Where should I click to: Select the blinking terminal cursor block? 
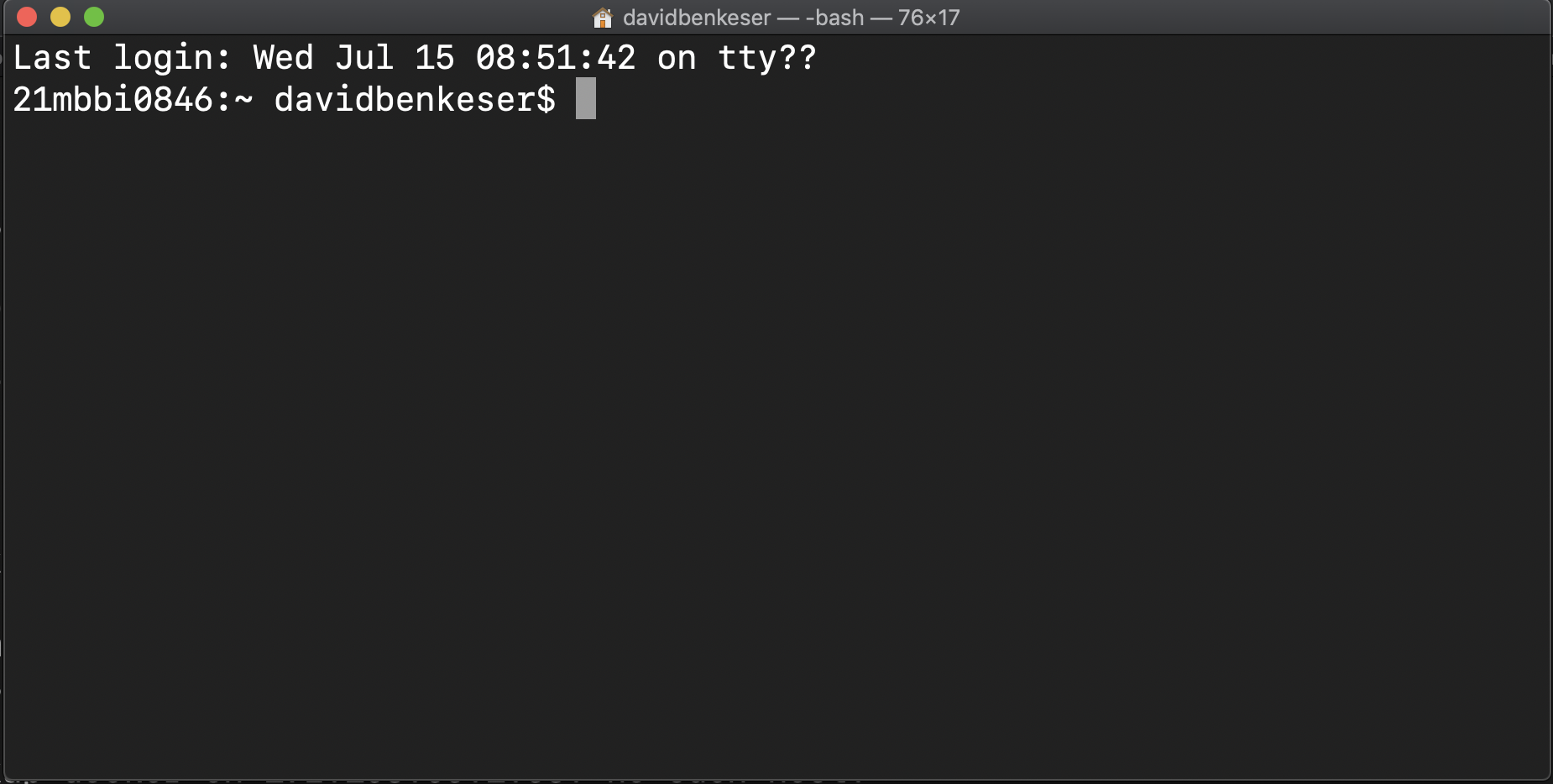[x=585, y=98]
